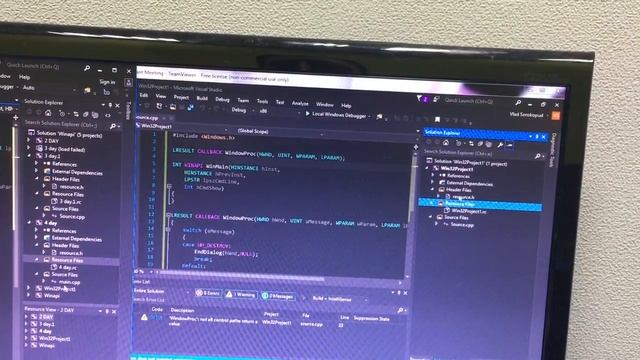The image size is (640, 360).
Task: Click the Warning triangle filter icon
Action: 229,293
